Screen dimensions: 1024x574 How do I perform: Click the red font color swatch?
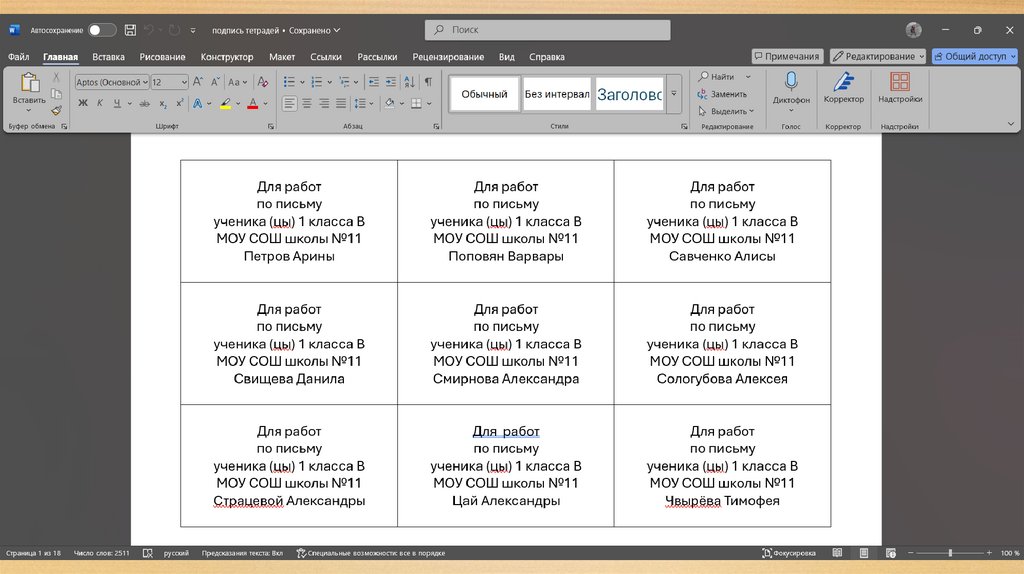point(252,103)
